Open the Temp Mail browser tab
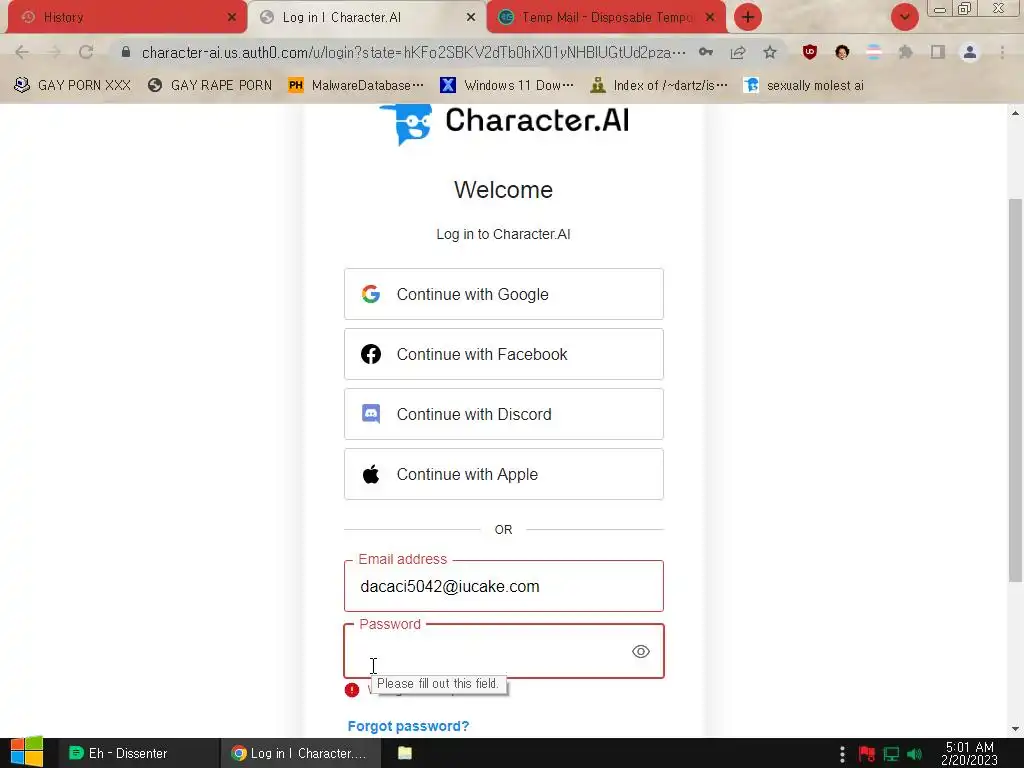1024x768 pixels. [605, 18]
